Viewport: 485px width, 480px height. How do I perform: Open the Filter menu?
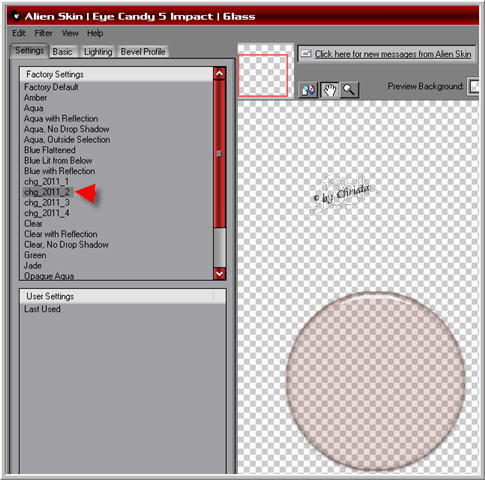click(x=43, y=33)
